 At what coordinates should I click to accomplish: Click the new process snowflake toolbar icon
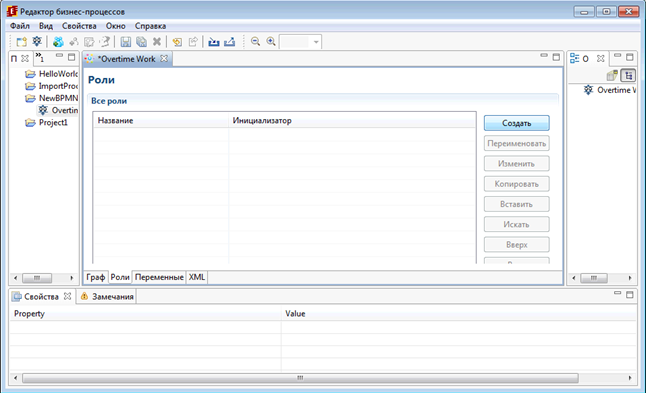(37, 42)
